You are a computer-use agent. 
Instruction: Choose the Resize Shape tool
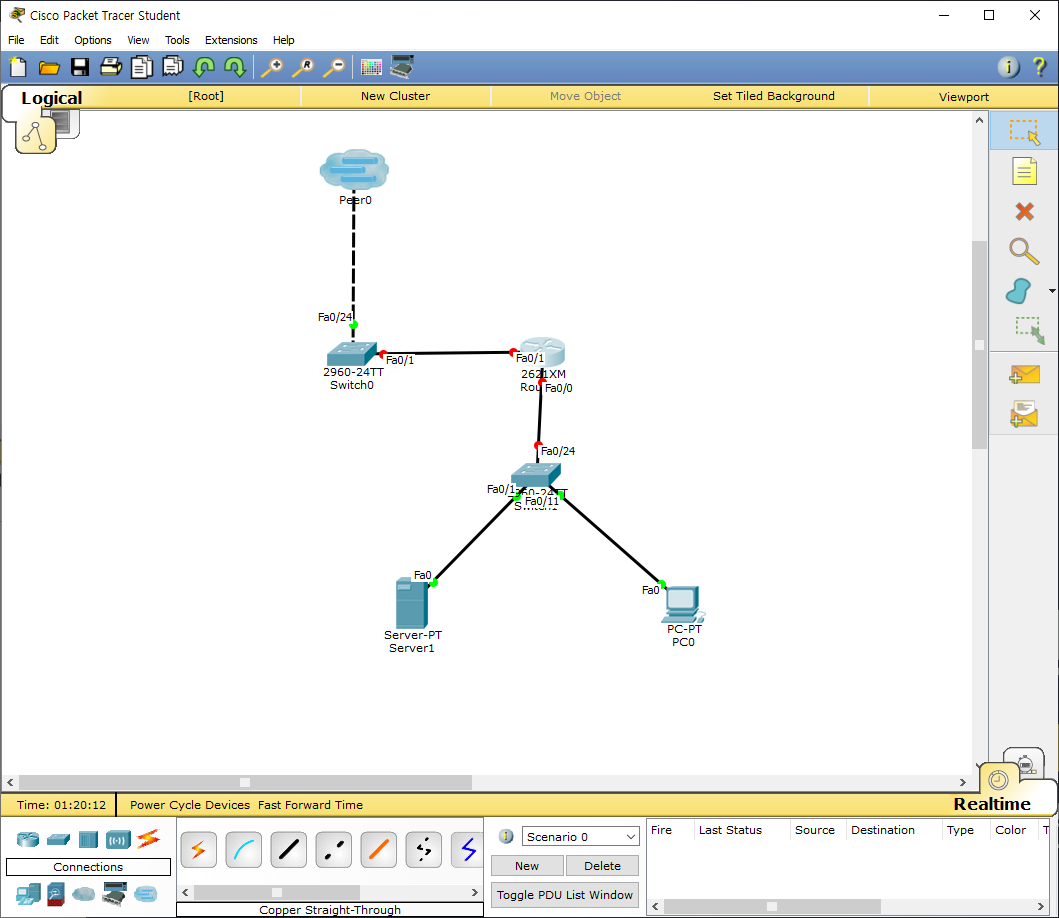[x=1030, y=330]
